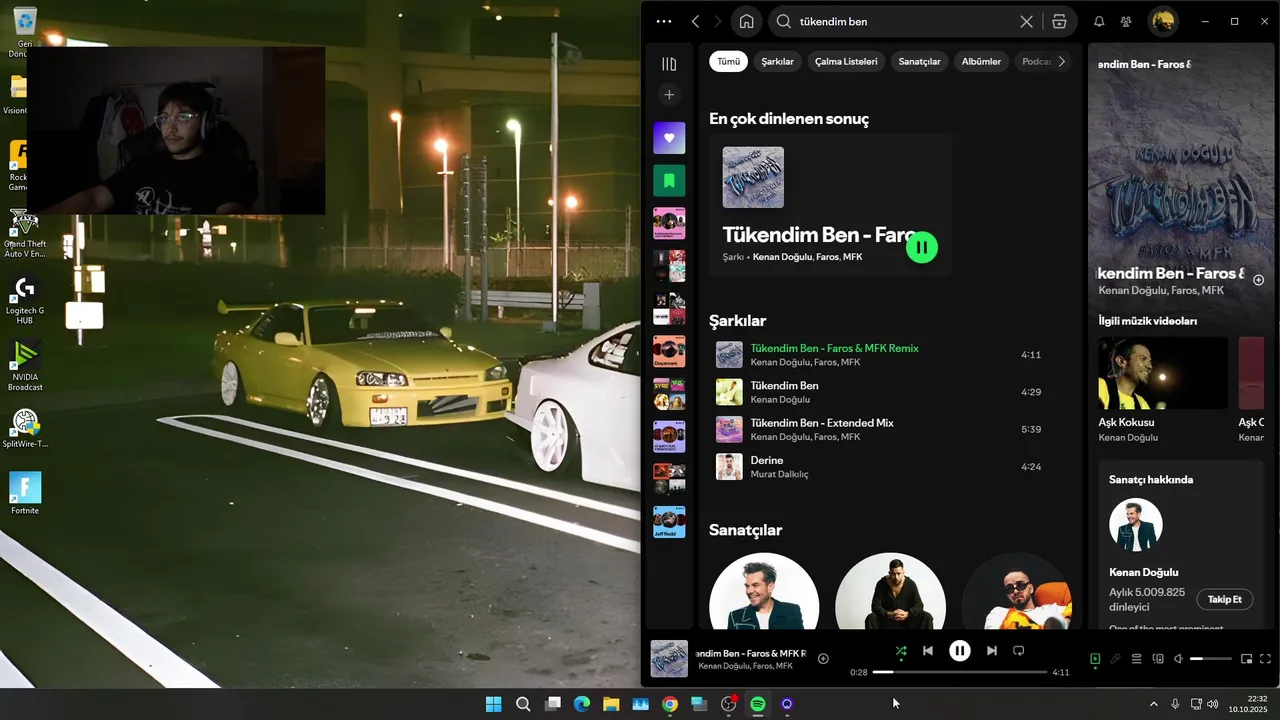Open Liked Songs in the sidebar
This screenshot has width=1280, height=720.
pyautogui.click(x=669, y=138)
